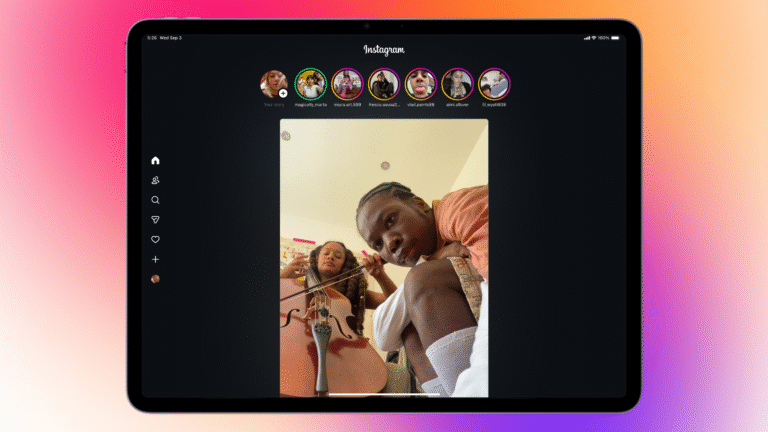Screen dimensions: 768x432
Task: Tap the Wi-Fi icon in status bar
Action: 593,38
